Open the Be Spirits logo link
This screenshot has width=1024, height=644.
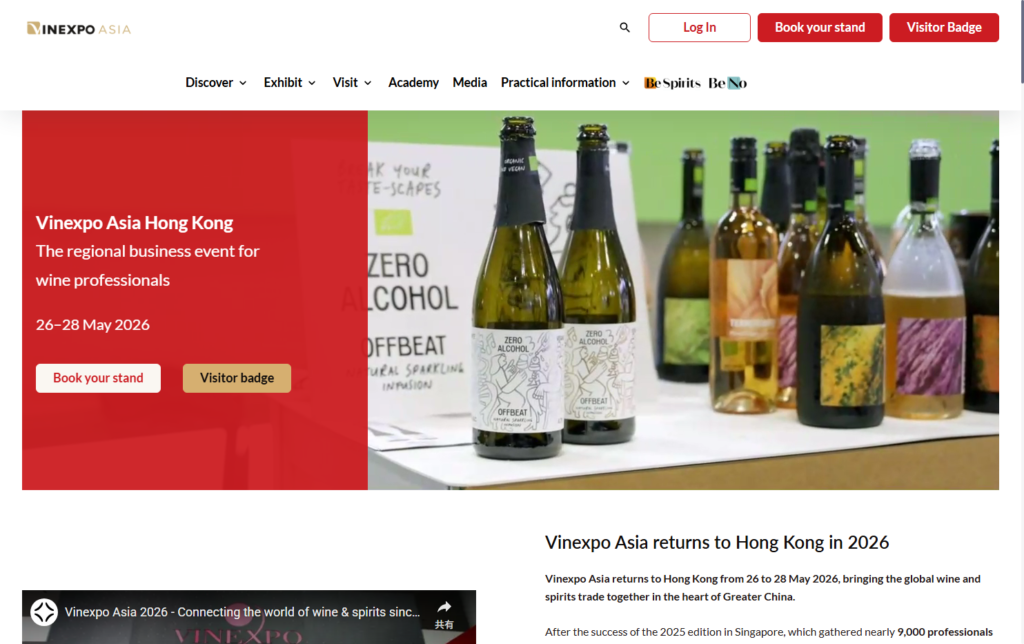672,83
